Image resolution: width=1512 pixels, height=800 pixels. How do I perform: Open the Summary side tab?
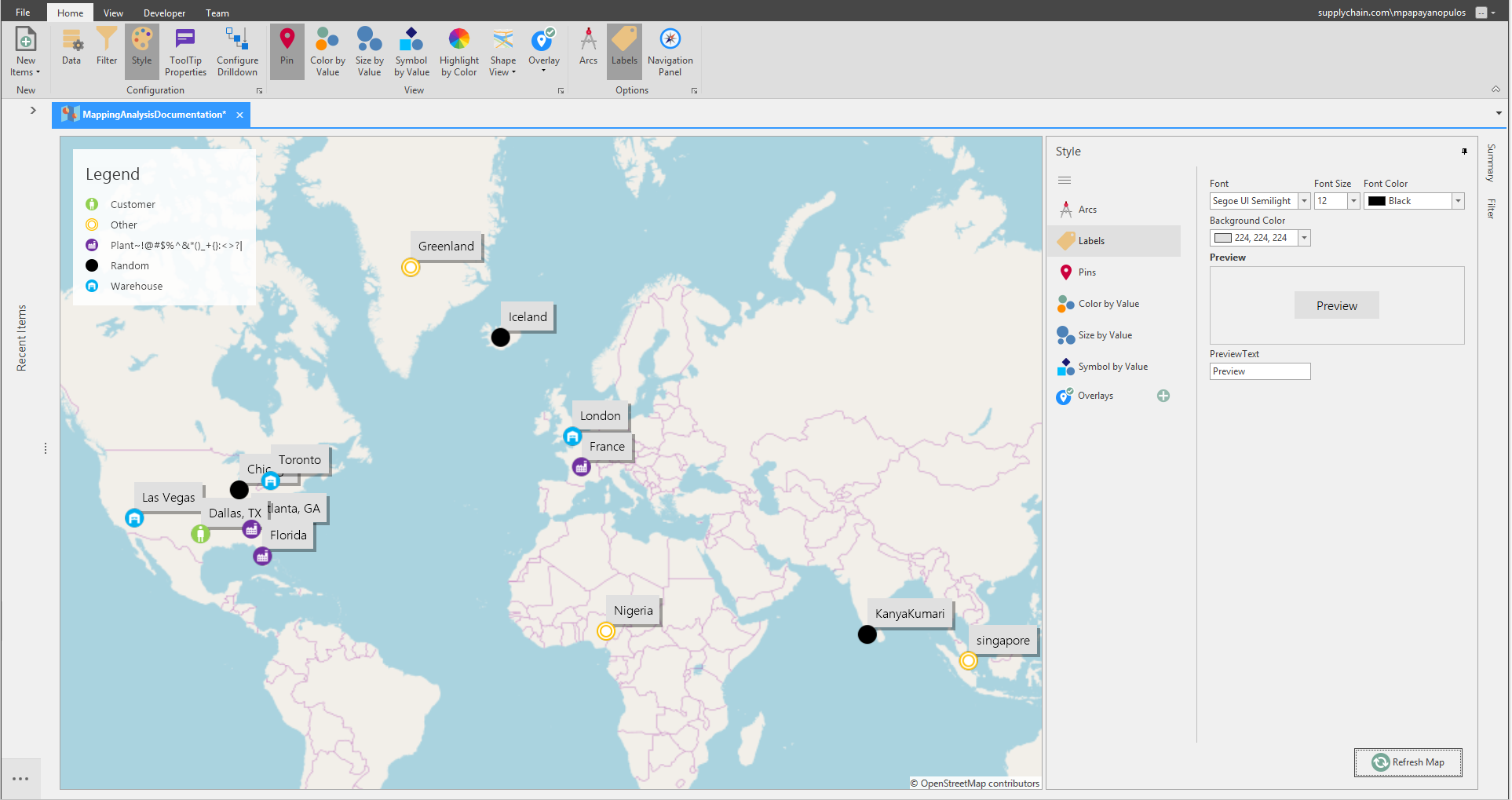[x=1491, y=163]
